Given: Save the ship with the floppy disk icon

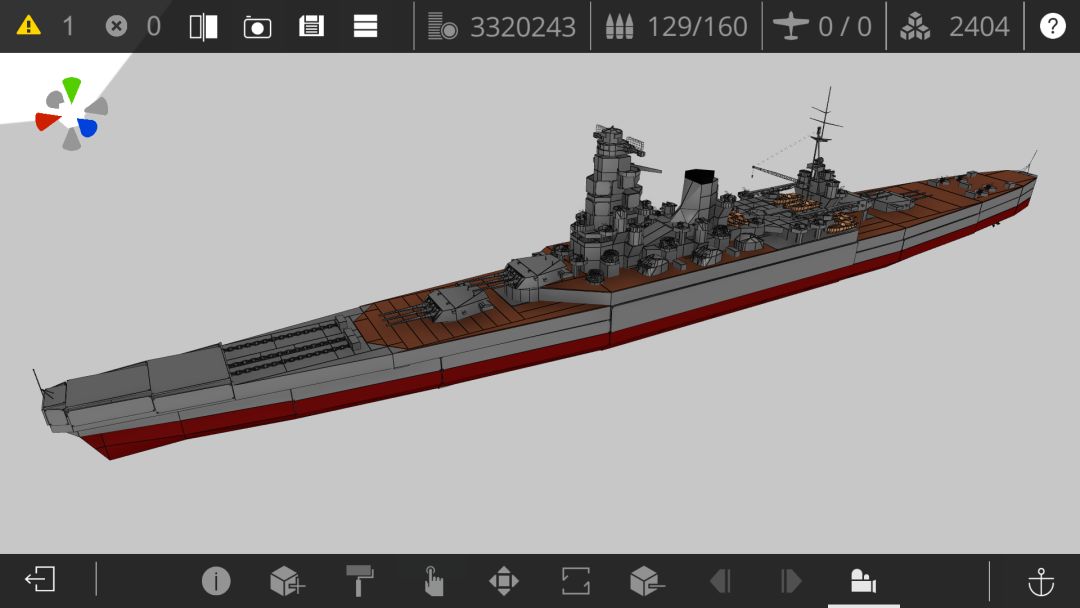Looking at the screenshot, I should coord(311,26).
